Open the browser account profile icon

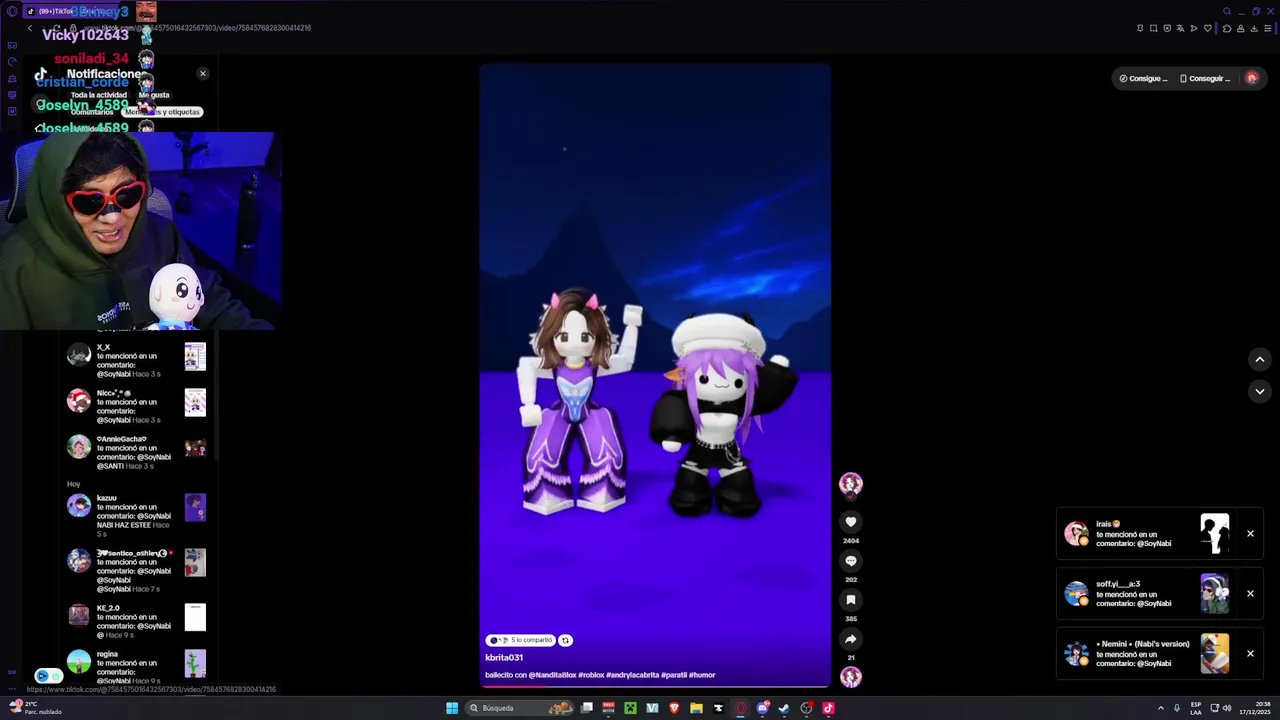[1241, 28]
